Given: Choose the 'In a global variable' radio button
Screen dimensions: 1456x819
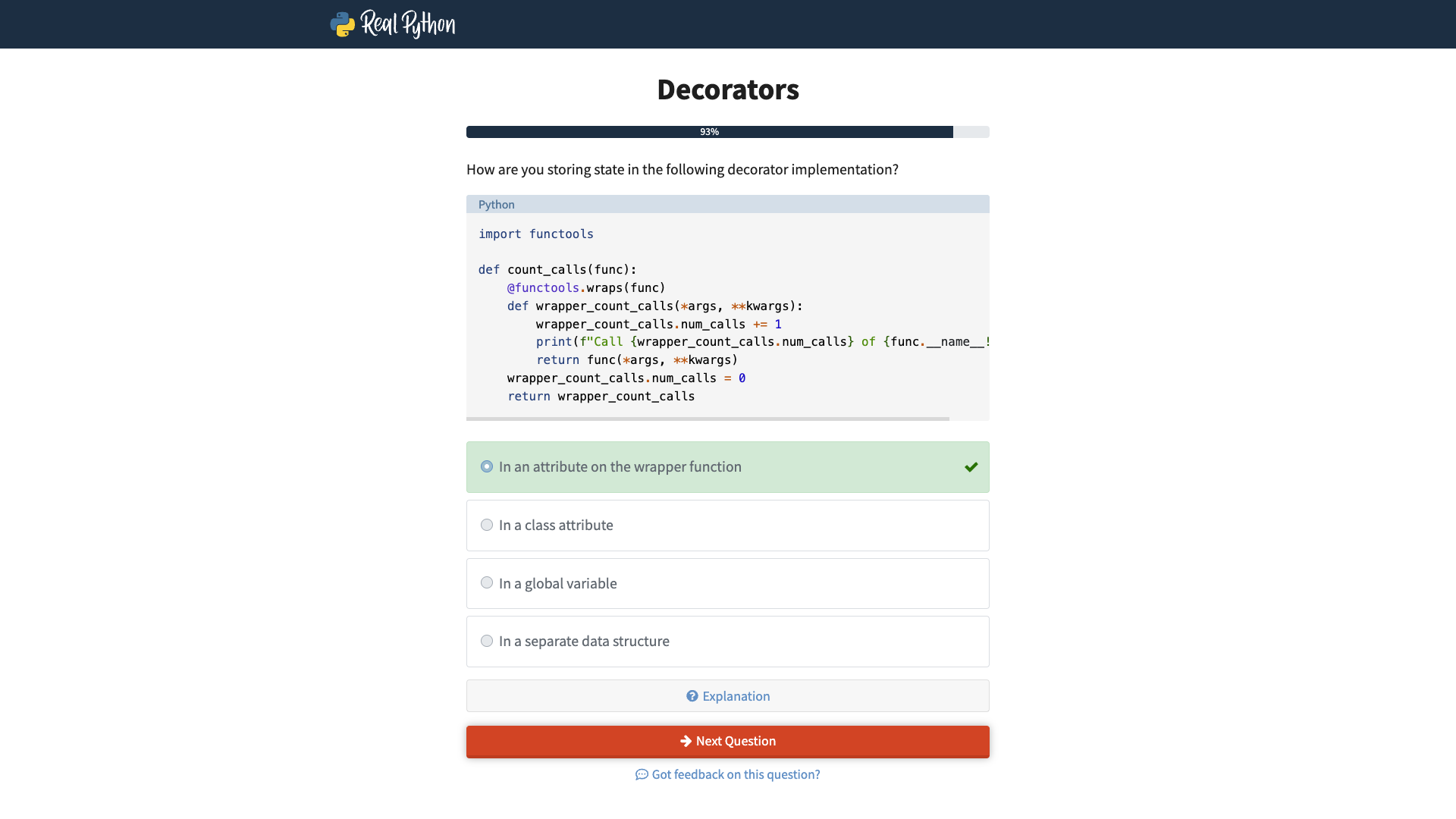Looking at the screenshot, I should click(487, 582).
